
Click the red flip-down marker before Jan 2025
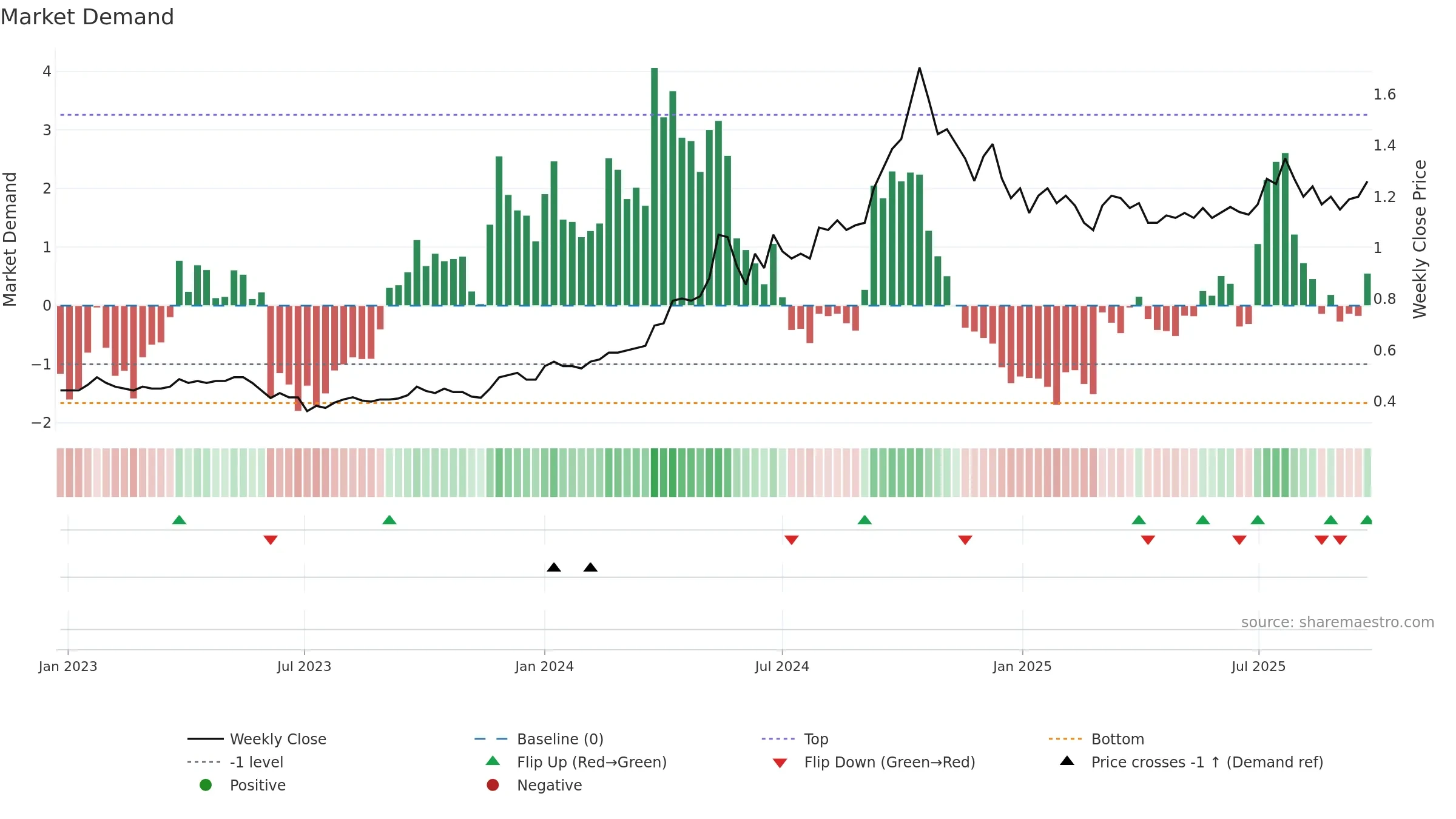pos(965,540)
